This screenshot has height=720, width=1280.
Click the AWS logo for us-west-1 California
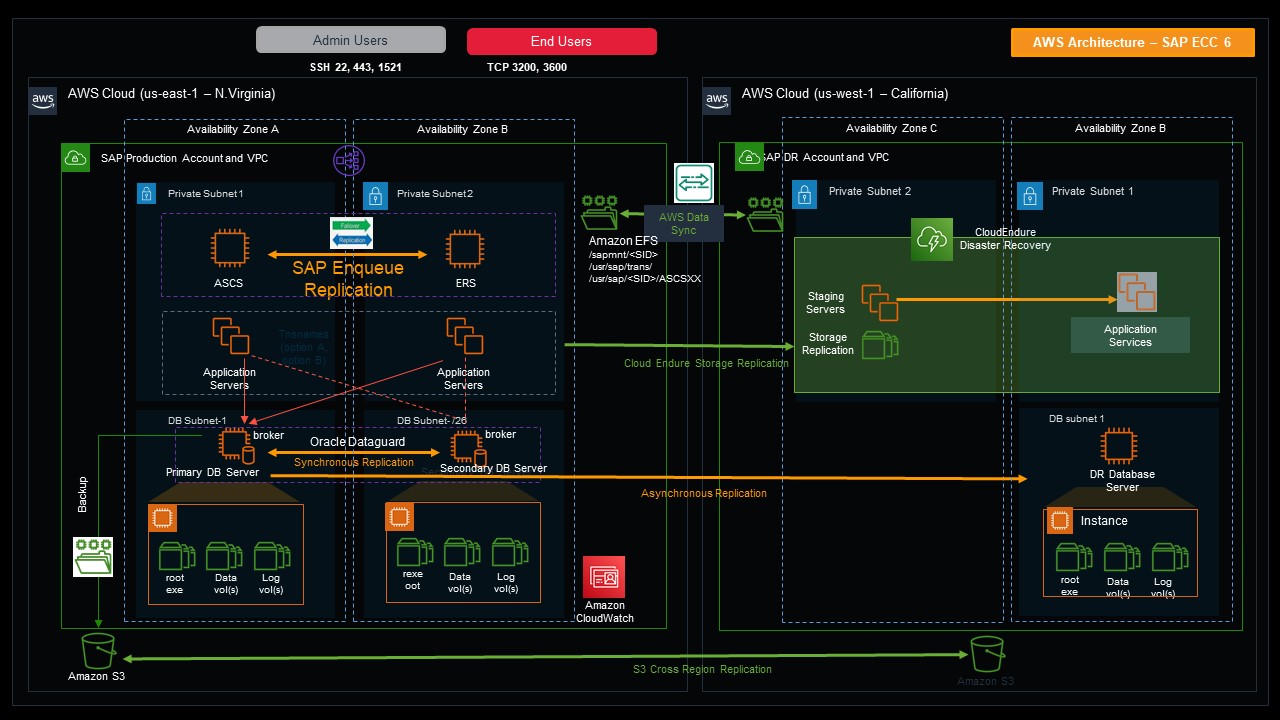pyautogui.click(x=716, y=99)
